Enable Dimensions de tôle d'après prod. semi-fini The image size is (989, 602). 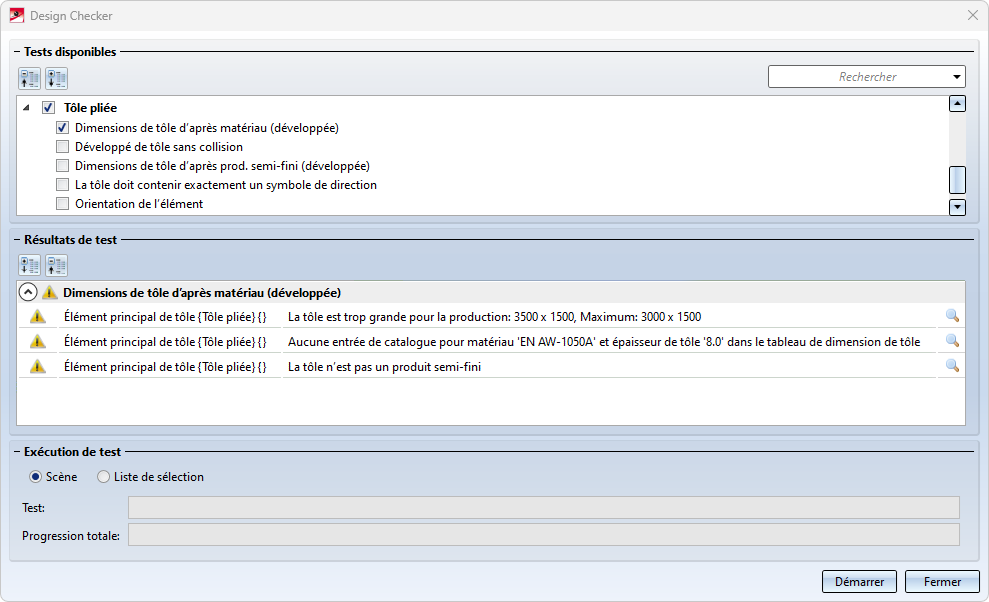point(62,166)
